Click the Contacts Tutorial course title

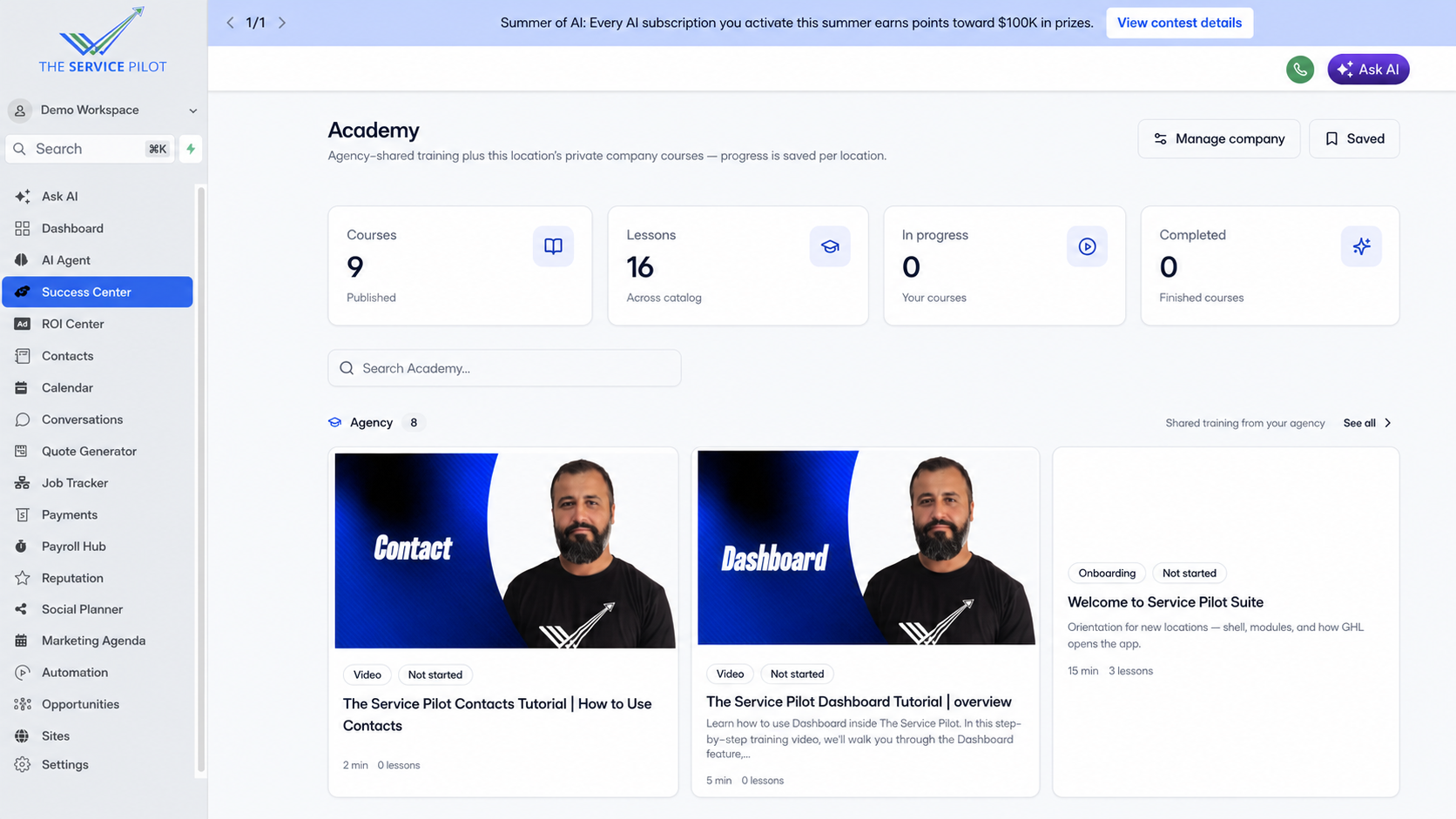pos(497,715)
